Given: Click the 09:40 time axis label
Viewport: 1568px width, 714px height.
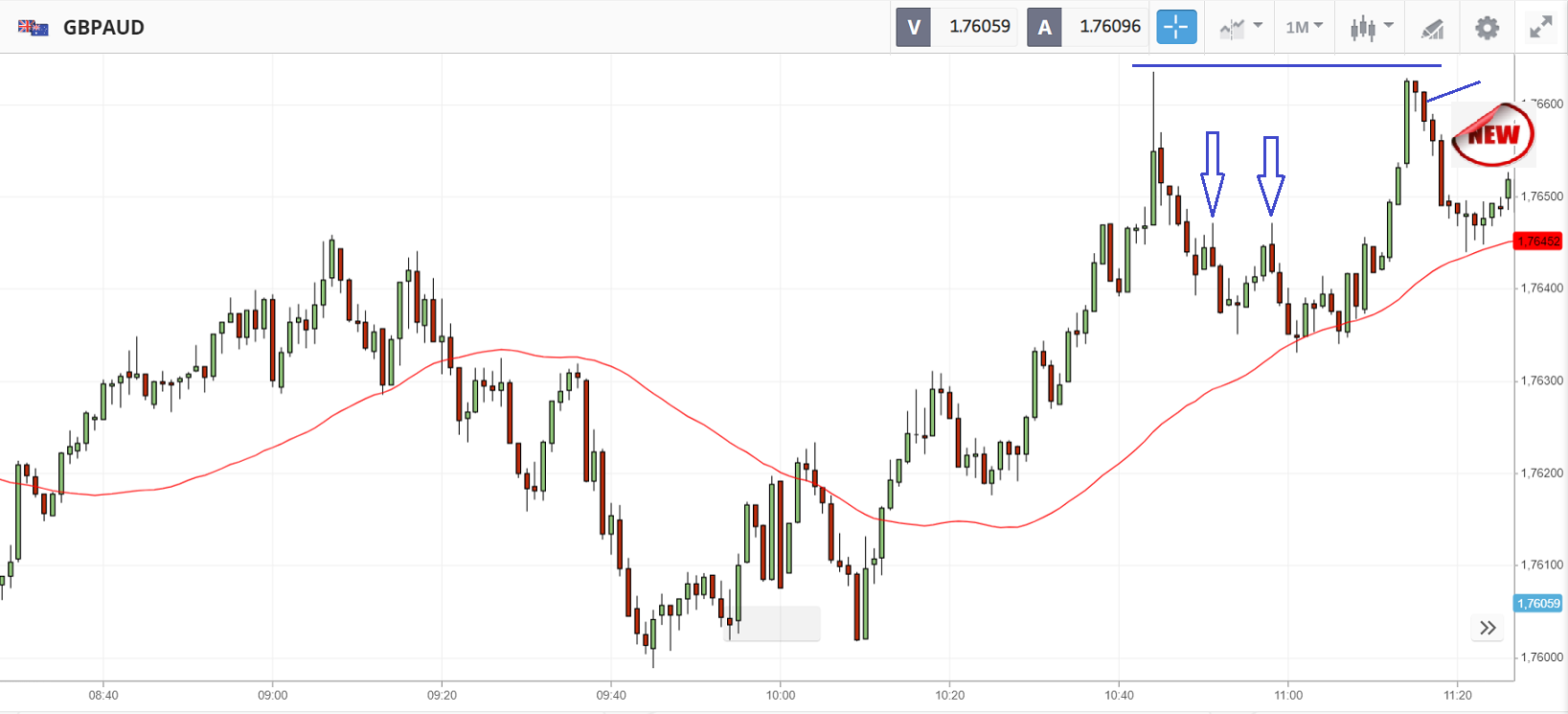Looking at the screenshot, I should [x=611, y=695].
